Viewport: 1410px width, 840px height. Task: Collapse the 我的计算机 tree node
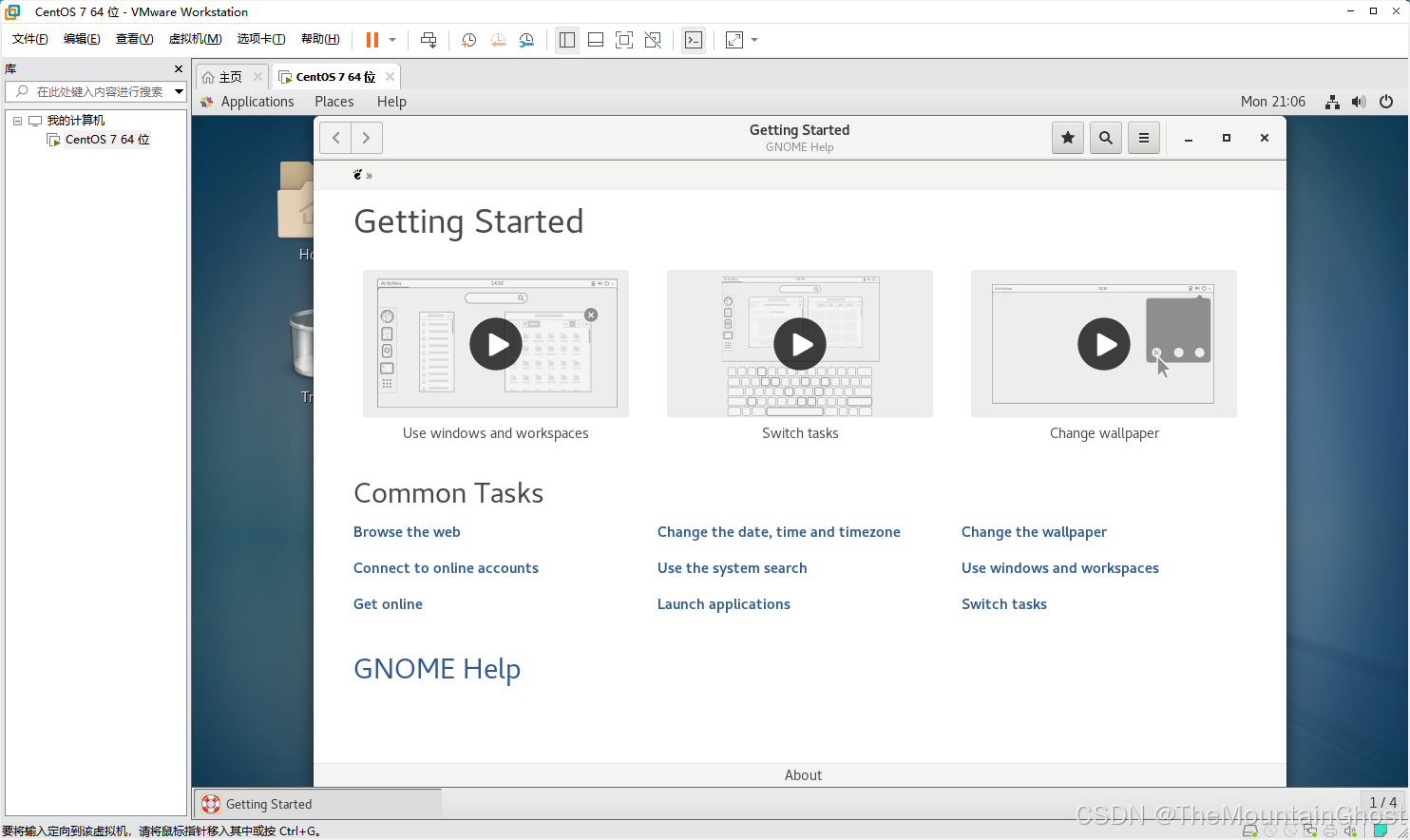click(x=17, y=121)
